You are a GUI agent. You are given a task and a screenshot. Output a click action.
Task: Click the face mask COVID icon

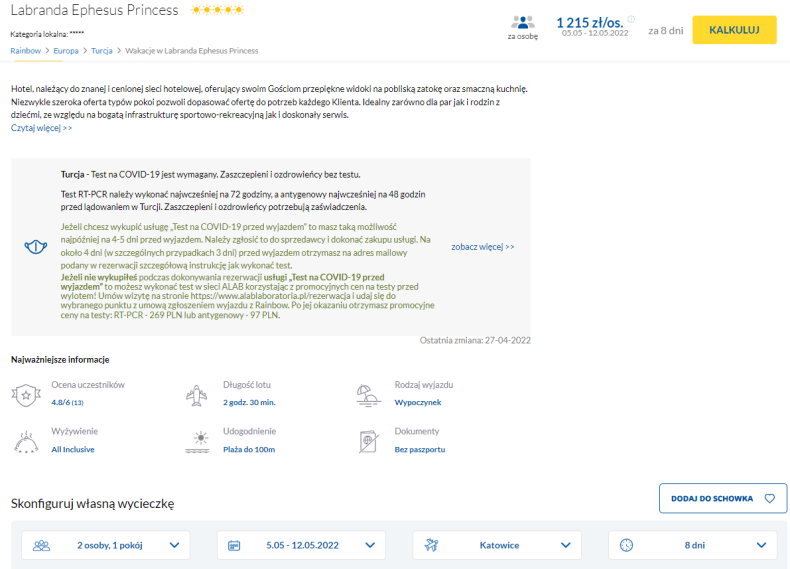[36, 246]
